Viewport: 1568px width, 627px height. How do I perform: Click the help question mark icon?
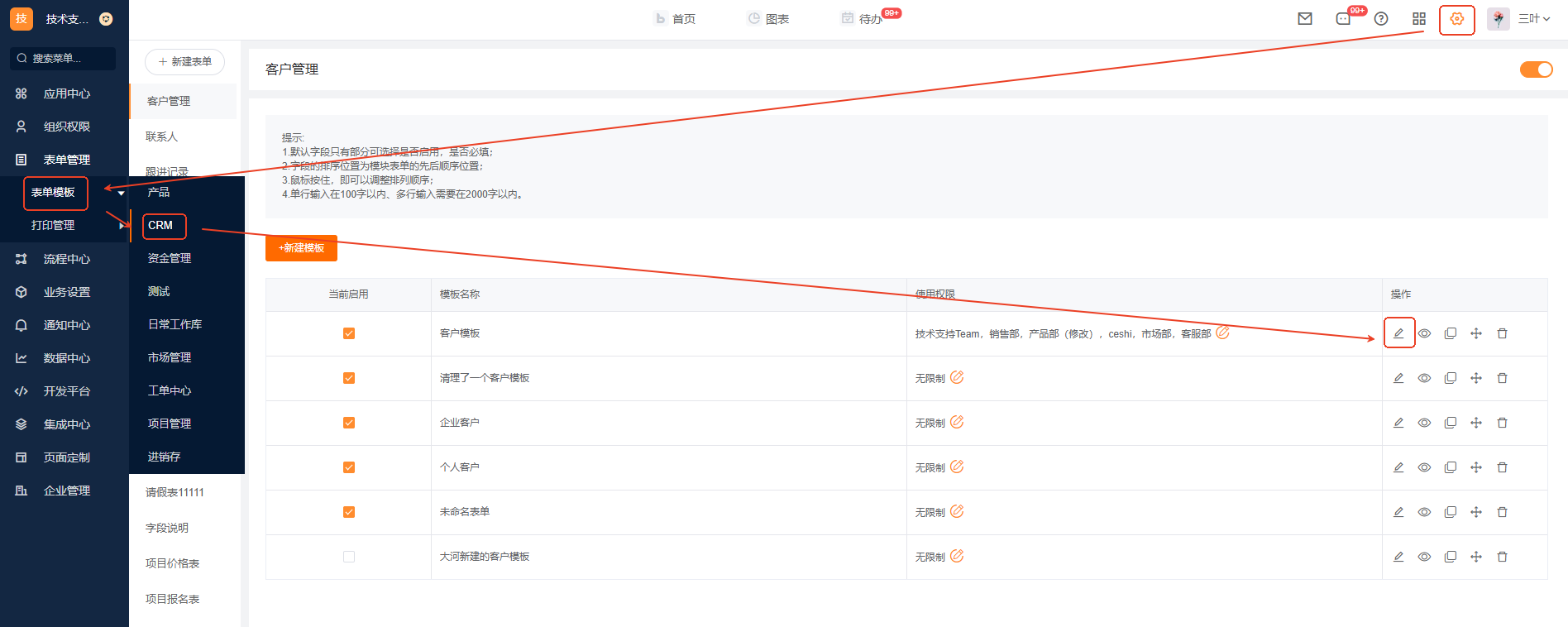(x=1381, y=19)
